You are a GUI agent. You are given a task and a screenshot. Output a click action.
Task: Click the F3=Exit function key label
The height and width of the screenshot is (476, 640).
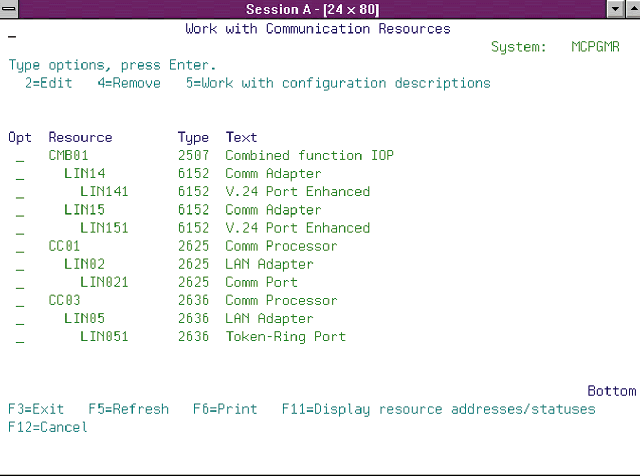[x=36, y=409]
